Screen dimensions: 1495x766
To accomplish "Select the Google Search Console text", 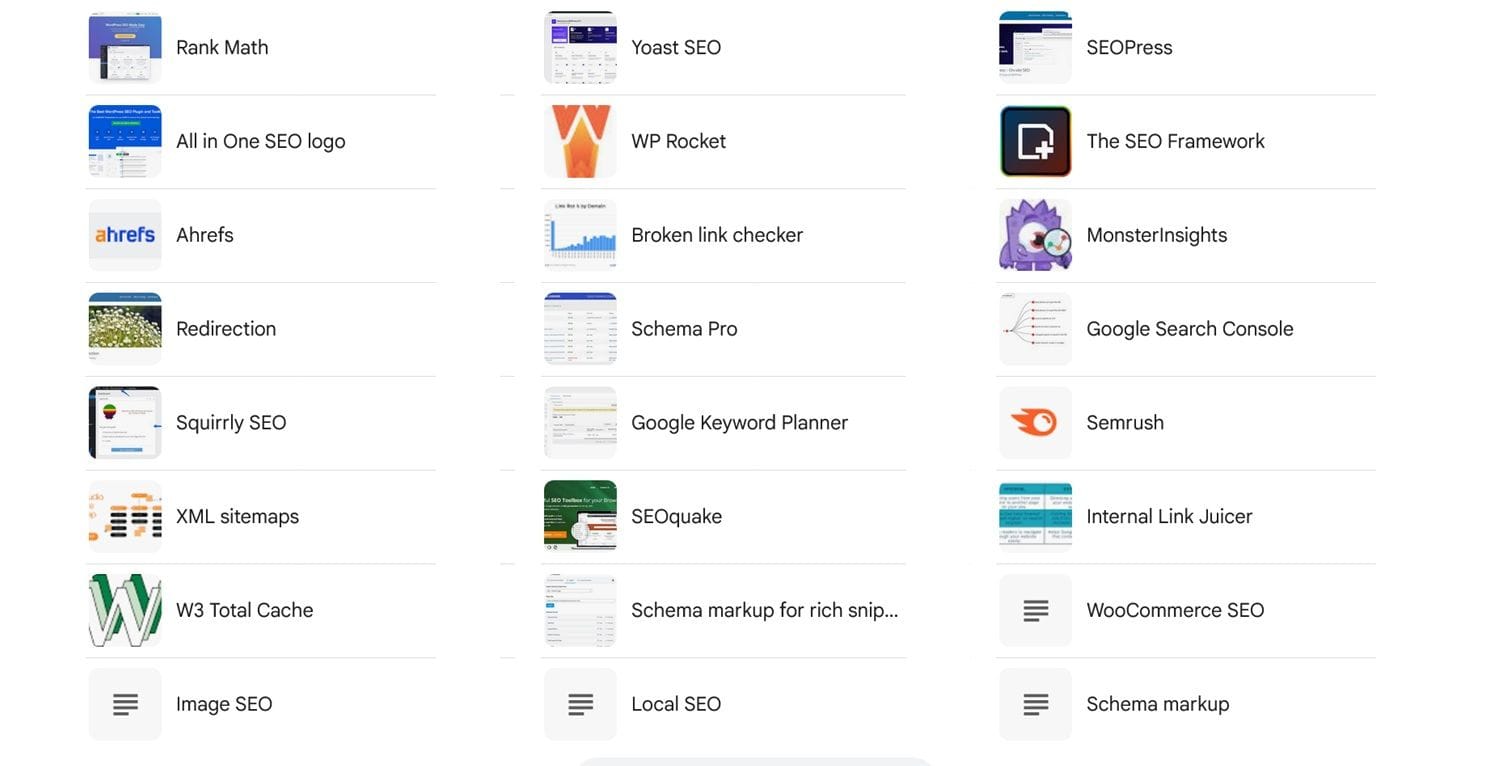I will click(x=1190, y=329).
